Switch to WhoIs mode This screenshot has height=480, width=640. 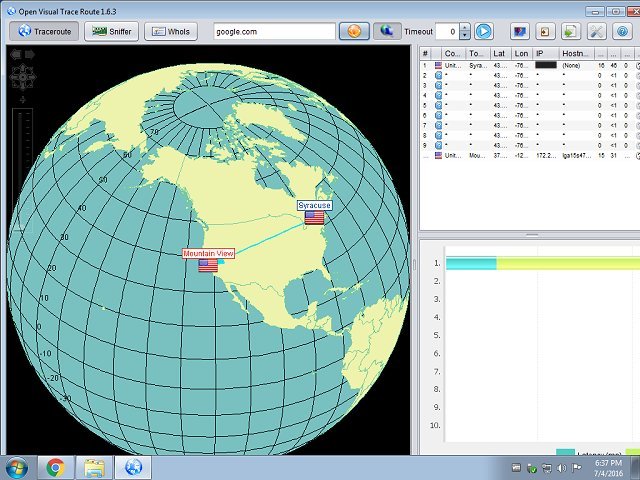pyautogui.click(x=170, y=31)
